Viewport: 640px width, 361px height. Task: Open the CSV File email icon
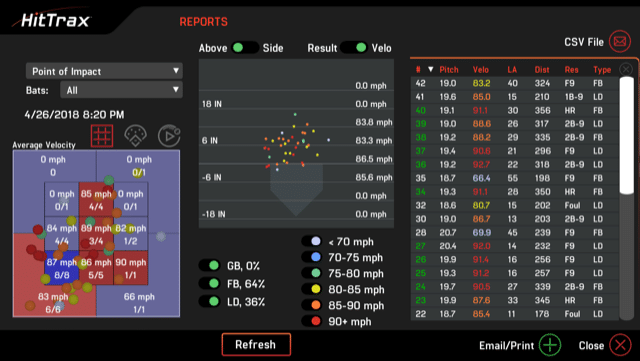pyautogui.click(x=620, y=41)
